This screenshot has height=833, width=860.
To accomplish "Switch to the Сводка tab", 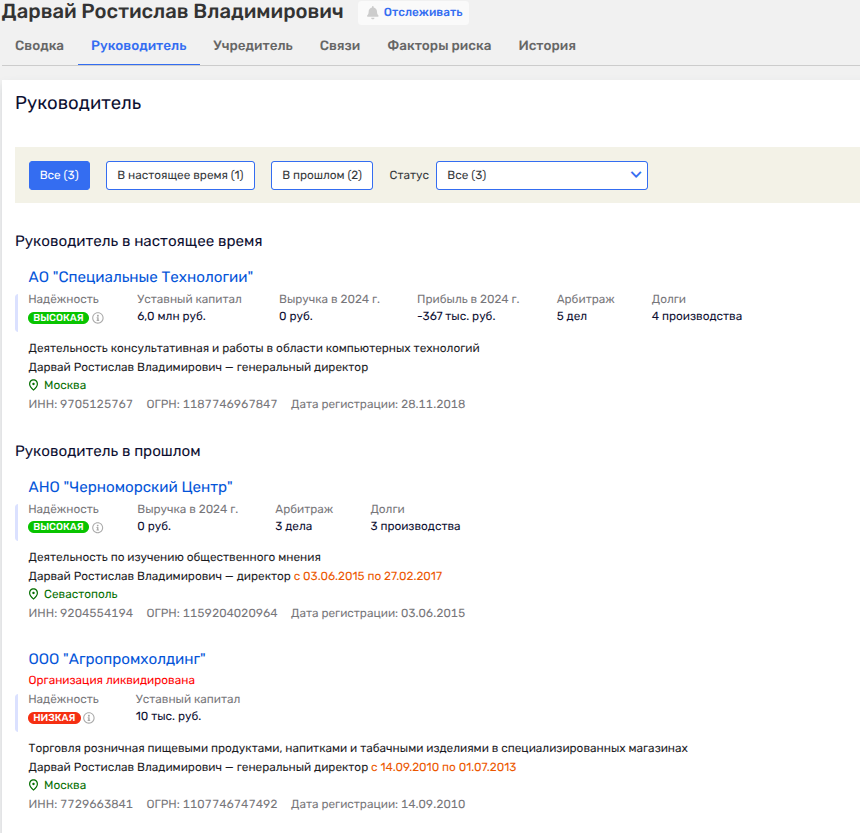I will (40, 46).
